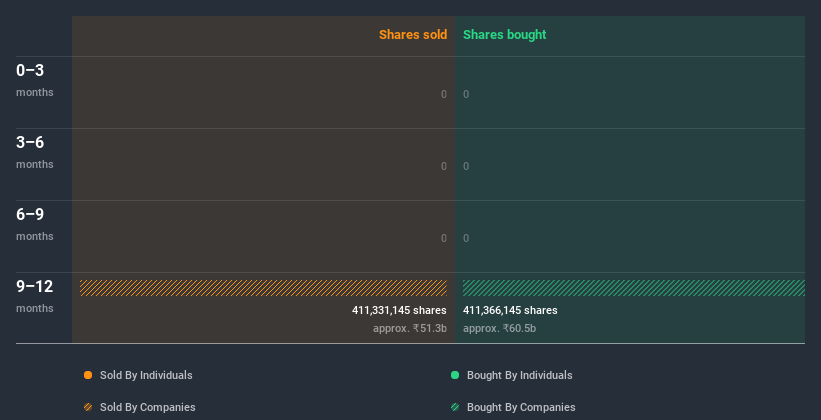Click the bought zero in 0–3 months row
This screenshot has height=420, width=821.
click(x=466, y=94)
